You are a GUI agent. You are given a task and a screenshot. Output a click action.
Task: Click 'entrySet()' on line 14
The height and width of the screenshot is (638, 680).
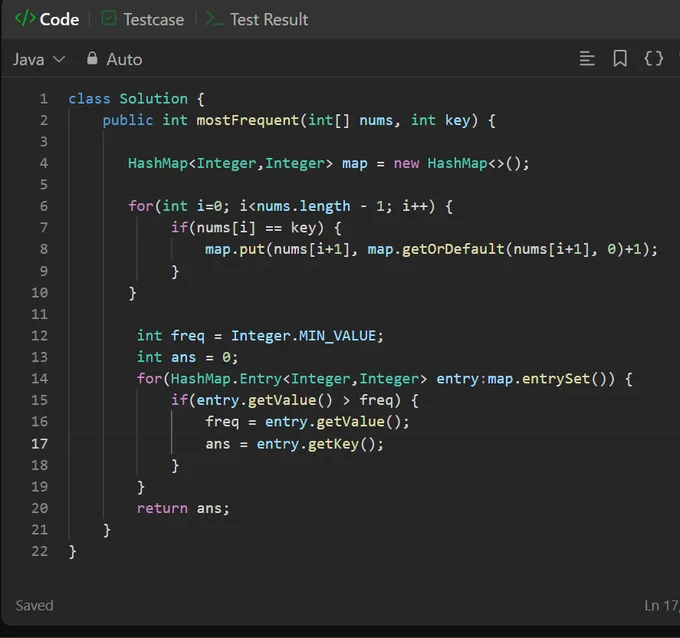point(569,379)
